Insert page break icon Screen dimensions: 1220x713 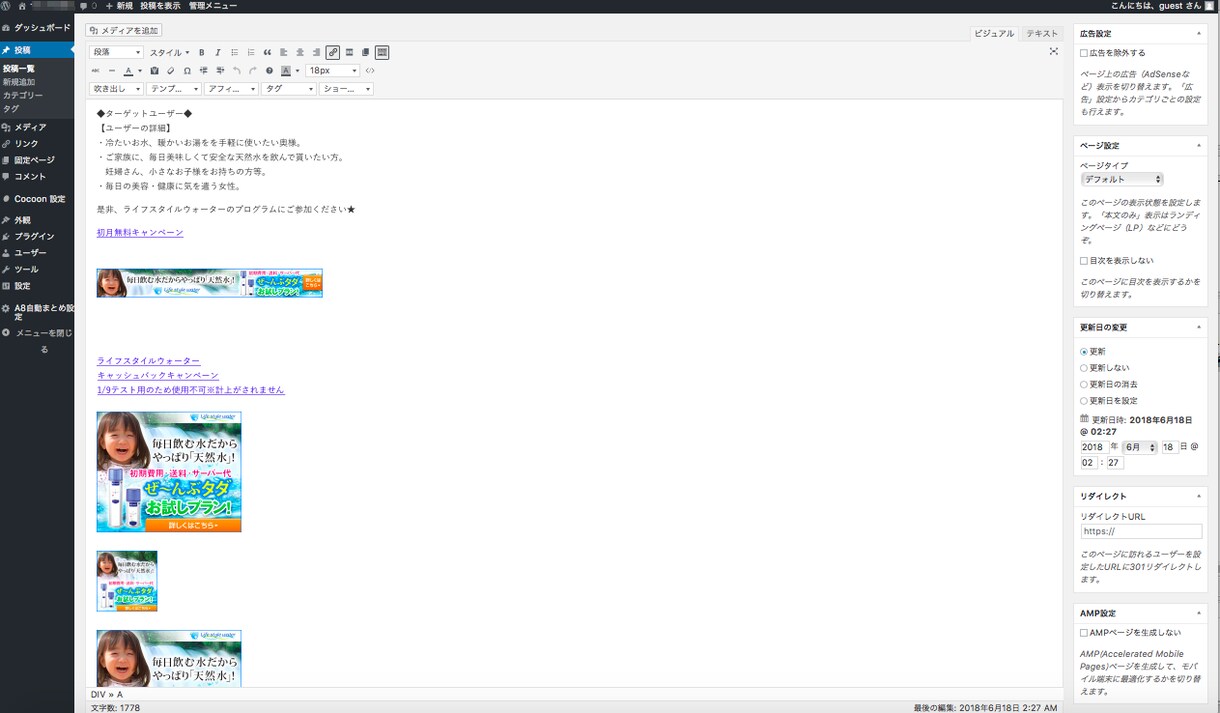(365, 52)
